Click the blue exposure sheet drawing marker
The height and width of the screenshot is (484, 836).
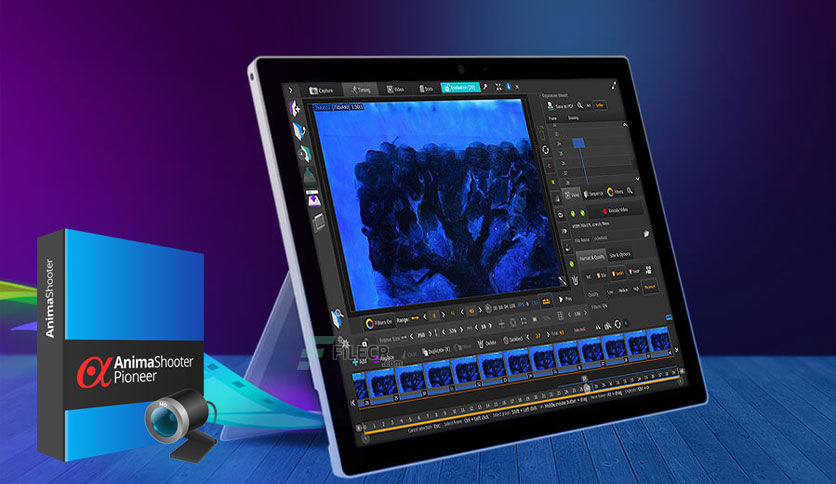tap(577, 145)
